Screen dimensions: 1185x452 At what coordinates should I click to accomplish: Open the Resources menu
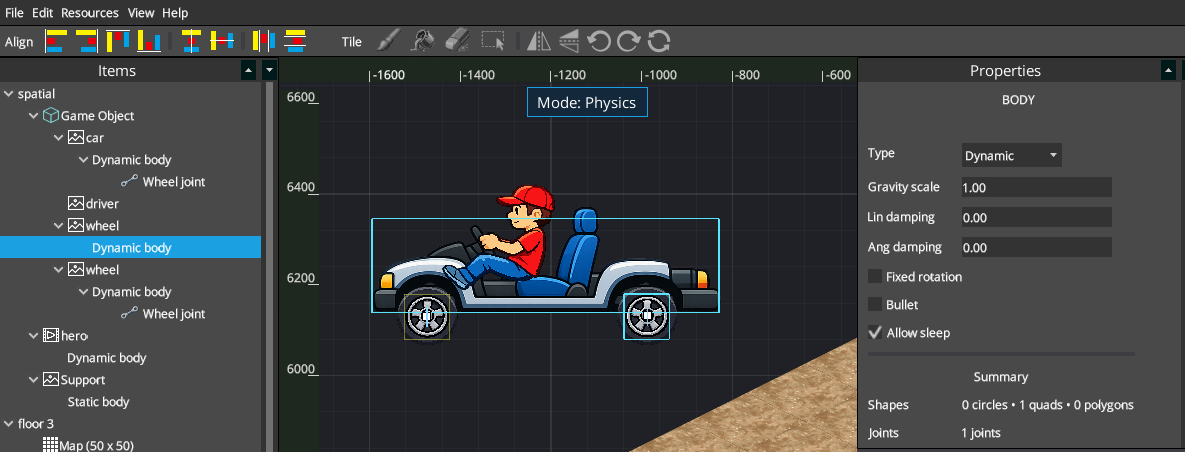click(90, 13)
